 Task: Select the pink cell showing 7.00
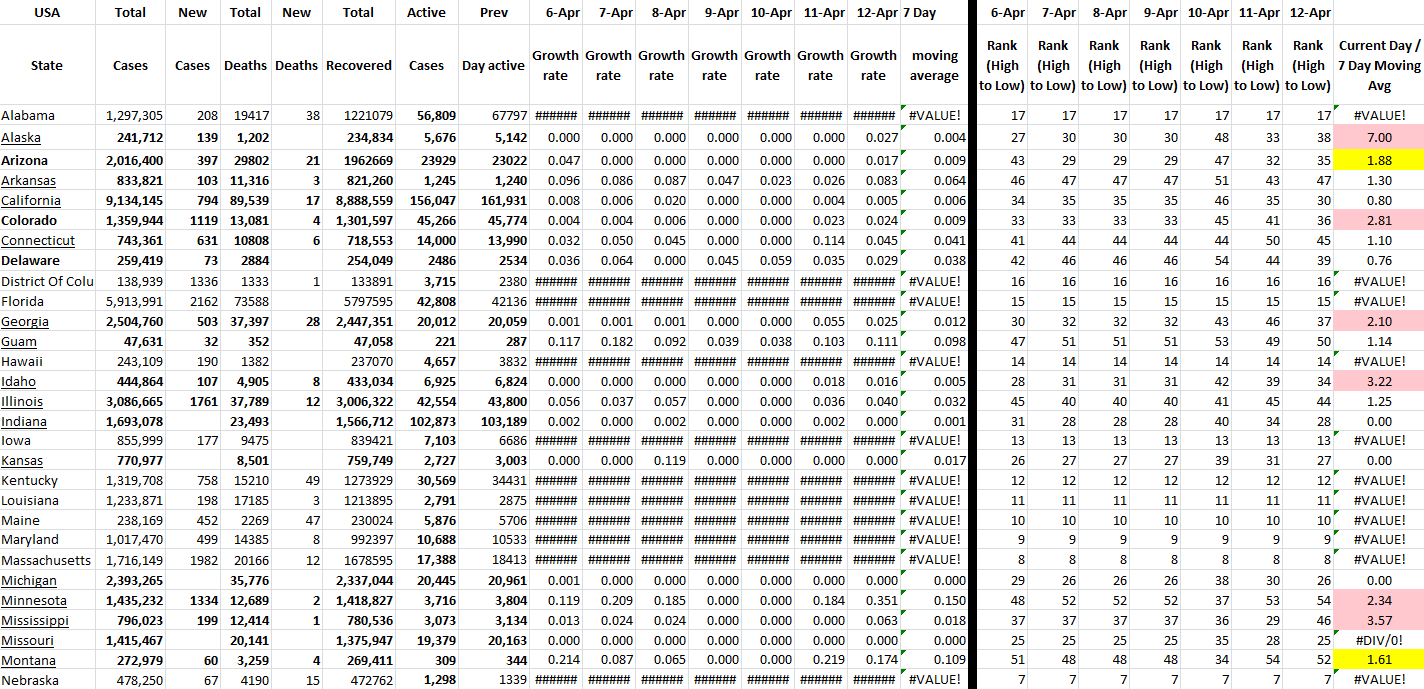1379,138
